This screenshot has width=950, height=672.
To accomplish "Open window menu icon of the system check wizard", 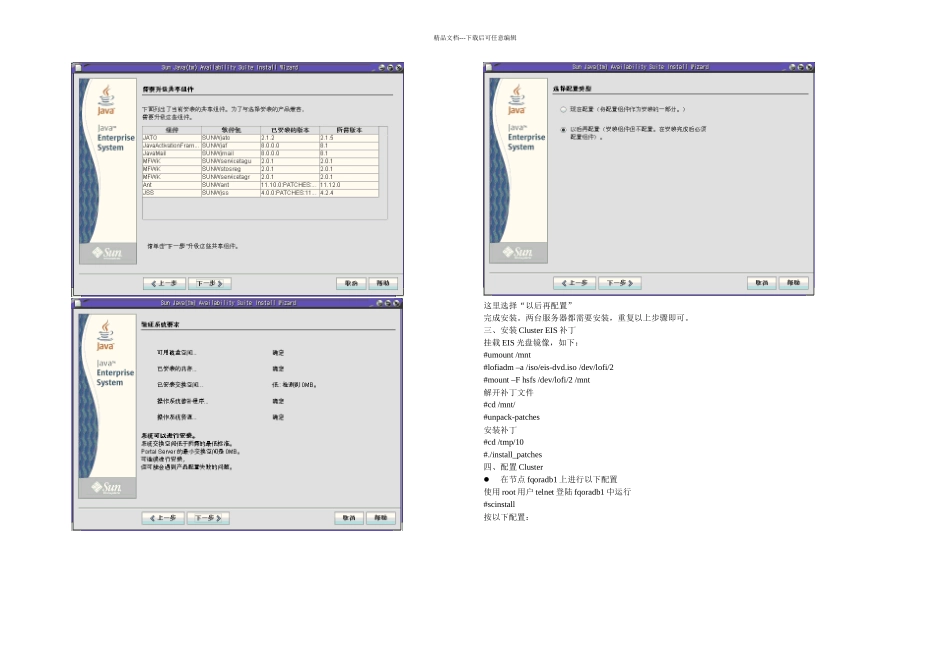I will tap(79, 302).
